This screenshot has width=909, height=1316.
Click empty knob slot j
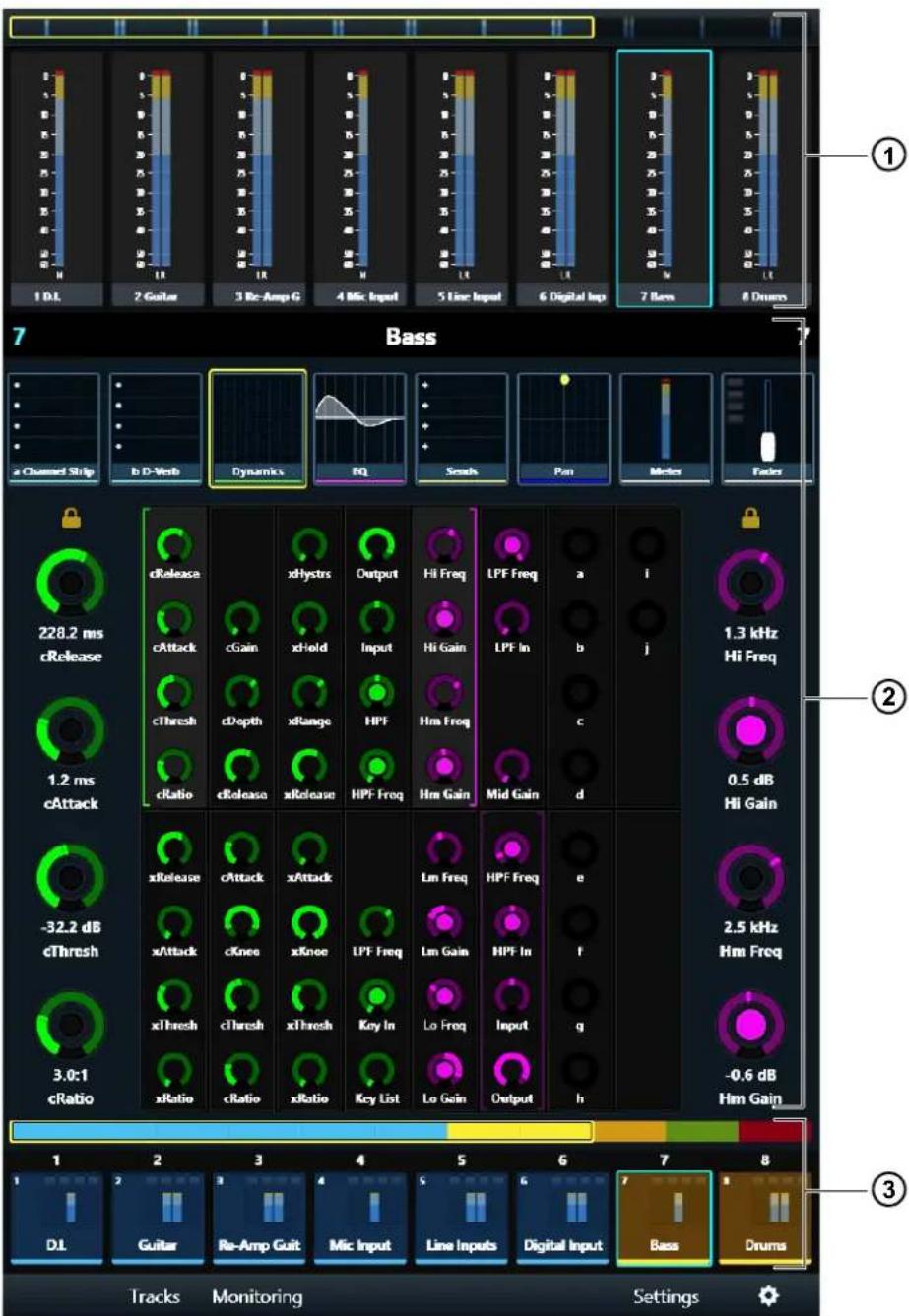point(646,618)
